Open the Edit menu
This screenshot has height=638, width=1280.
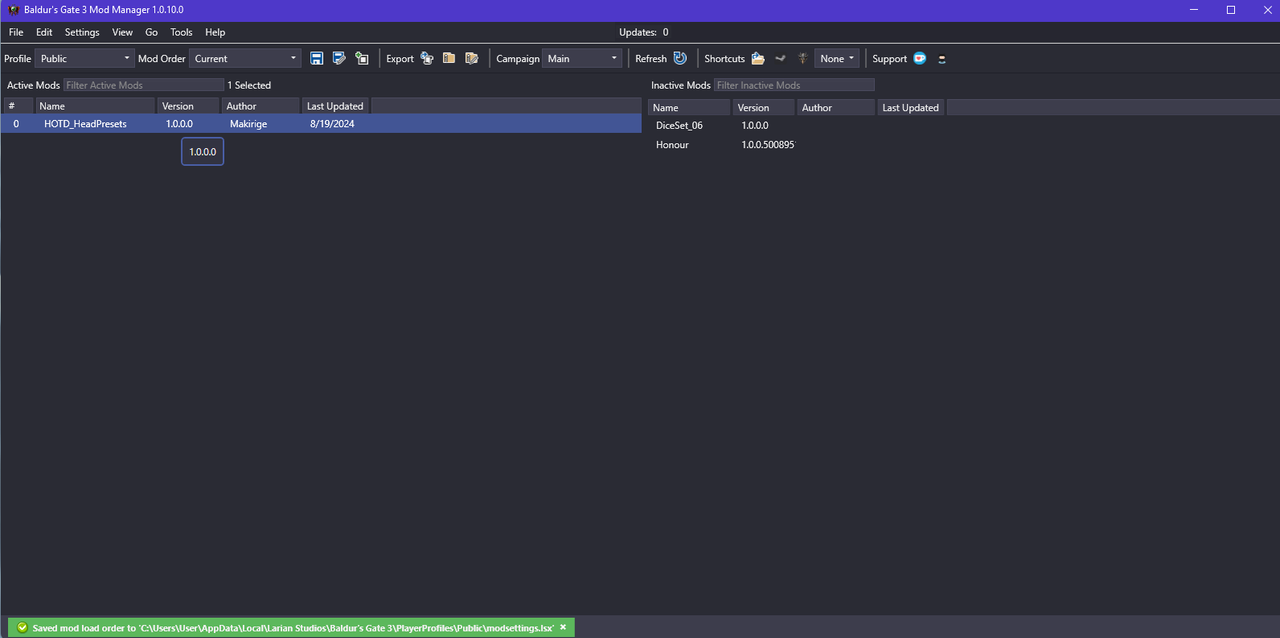coord(44,32)
